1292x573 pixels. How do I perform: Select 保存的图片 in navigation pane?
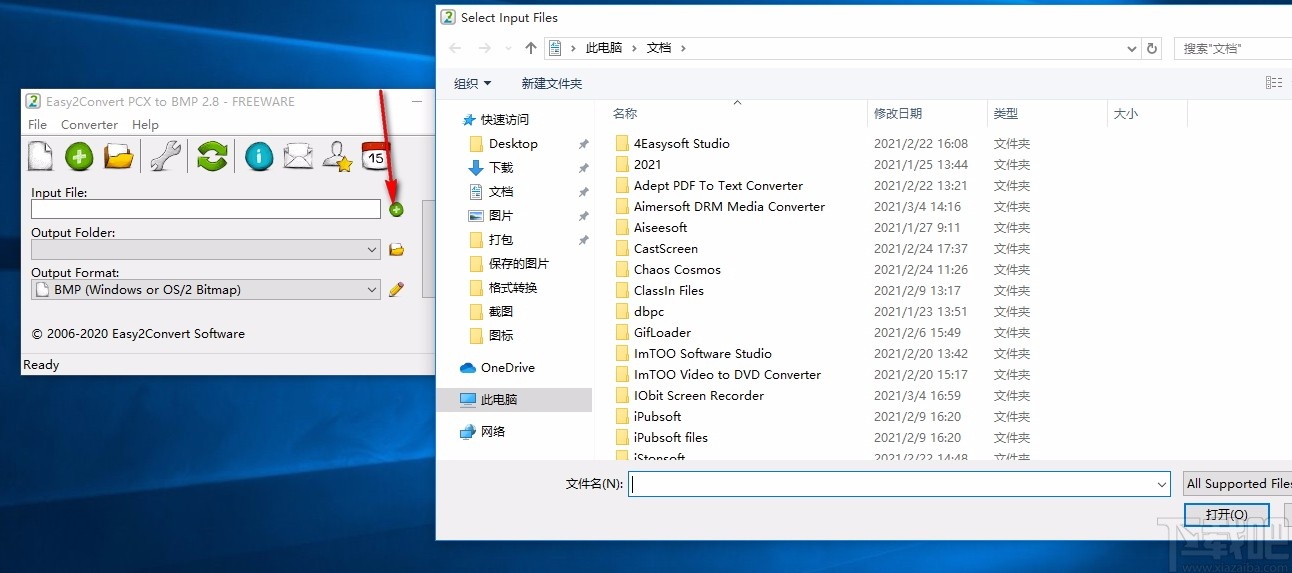click(x=519, y=264)
